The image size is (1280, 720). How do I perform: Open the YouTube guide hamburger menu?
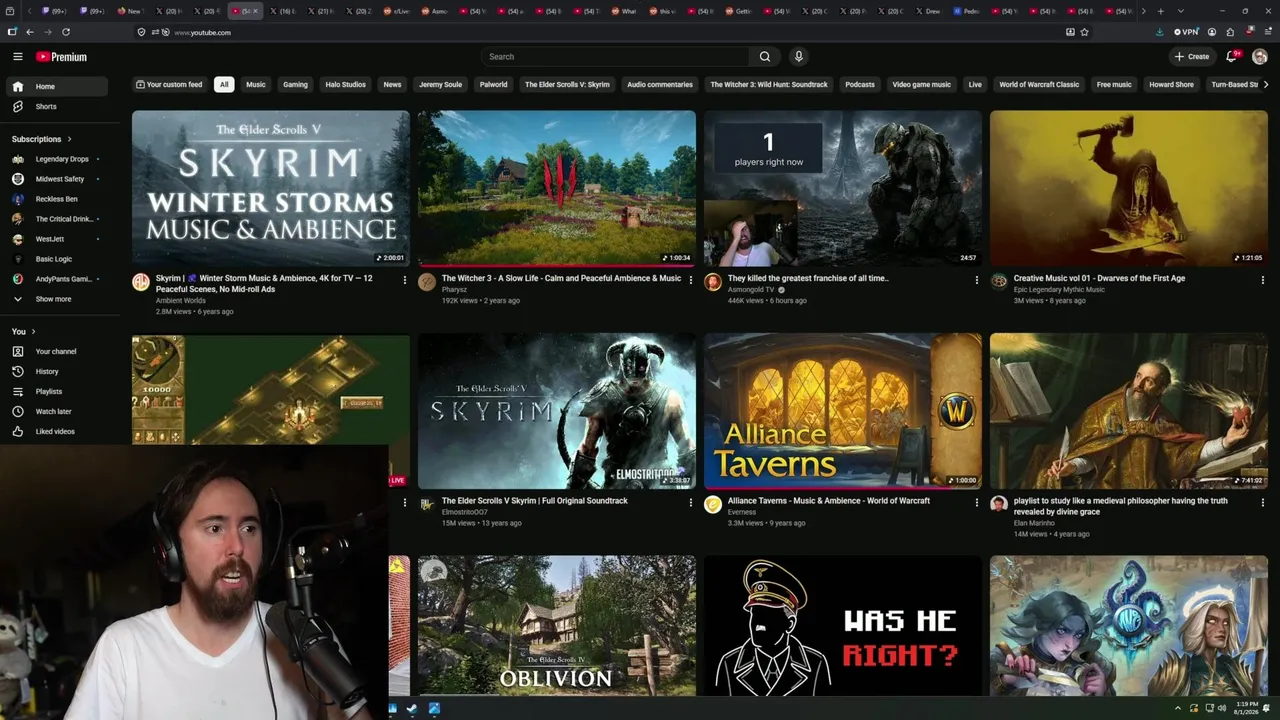tap(17, 57)
